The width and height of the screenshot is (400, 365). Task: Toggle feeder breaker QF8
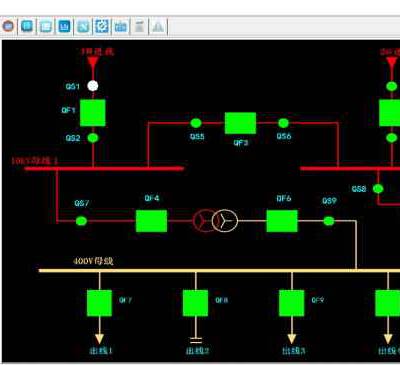click(x=195, y=303)
